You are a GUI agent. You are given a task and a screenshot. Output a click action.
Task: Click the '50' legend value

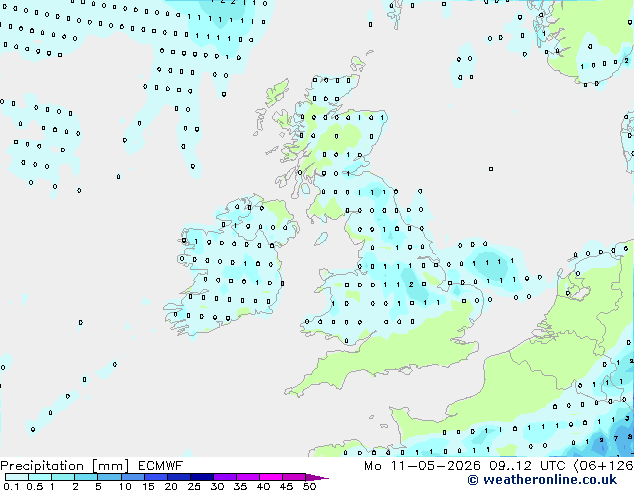click(310, 486)
